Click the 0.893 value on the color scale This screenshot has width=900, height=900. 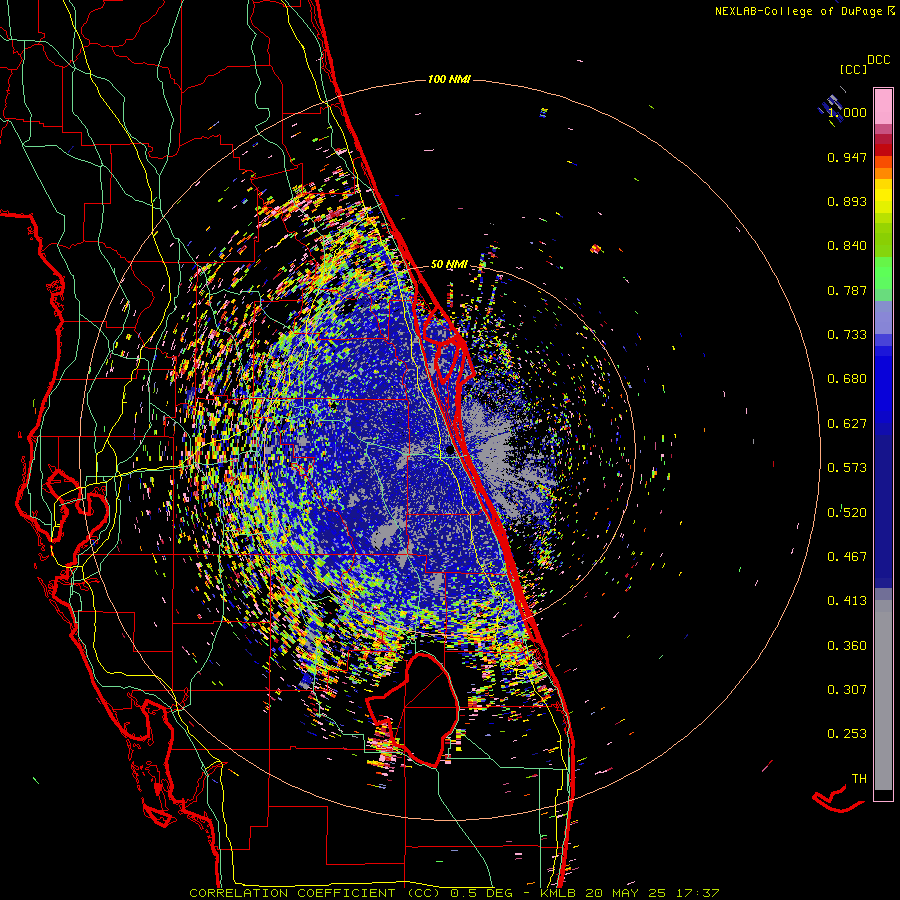coord(847,201)
